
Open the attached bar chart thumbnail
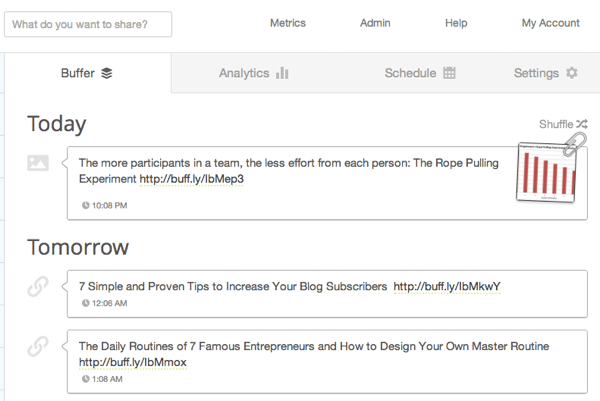546,172
